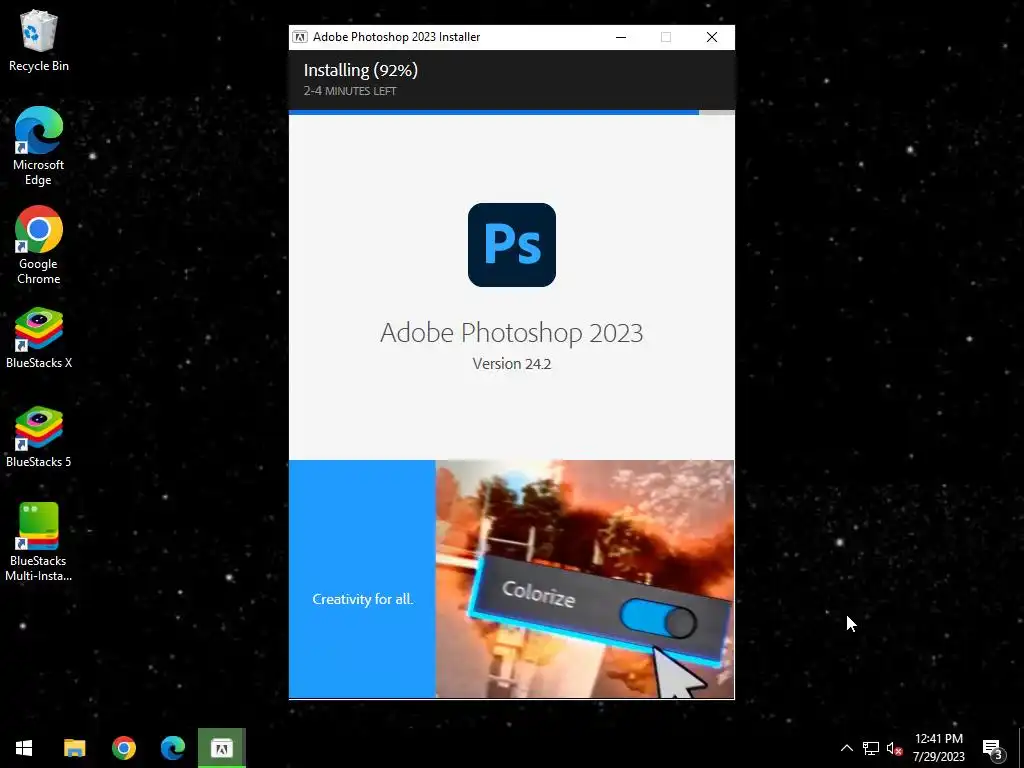
Task: Select the BlueStacks 5 desktop shortcut
Action: pyautogui.click(x=39, y=438)
